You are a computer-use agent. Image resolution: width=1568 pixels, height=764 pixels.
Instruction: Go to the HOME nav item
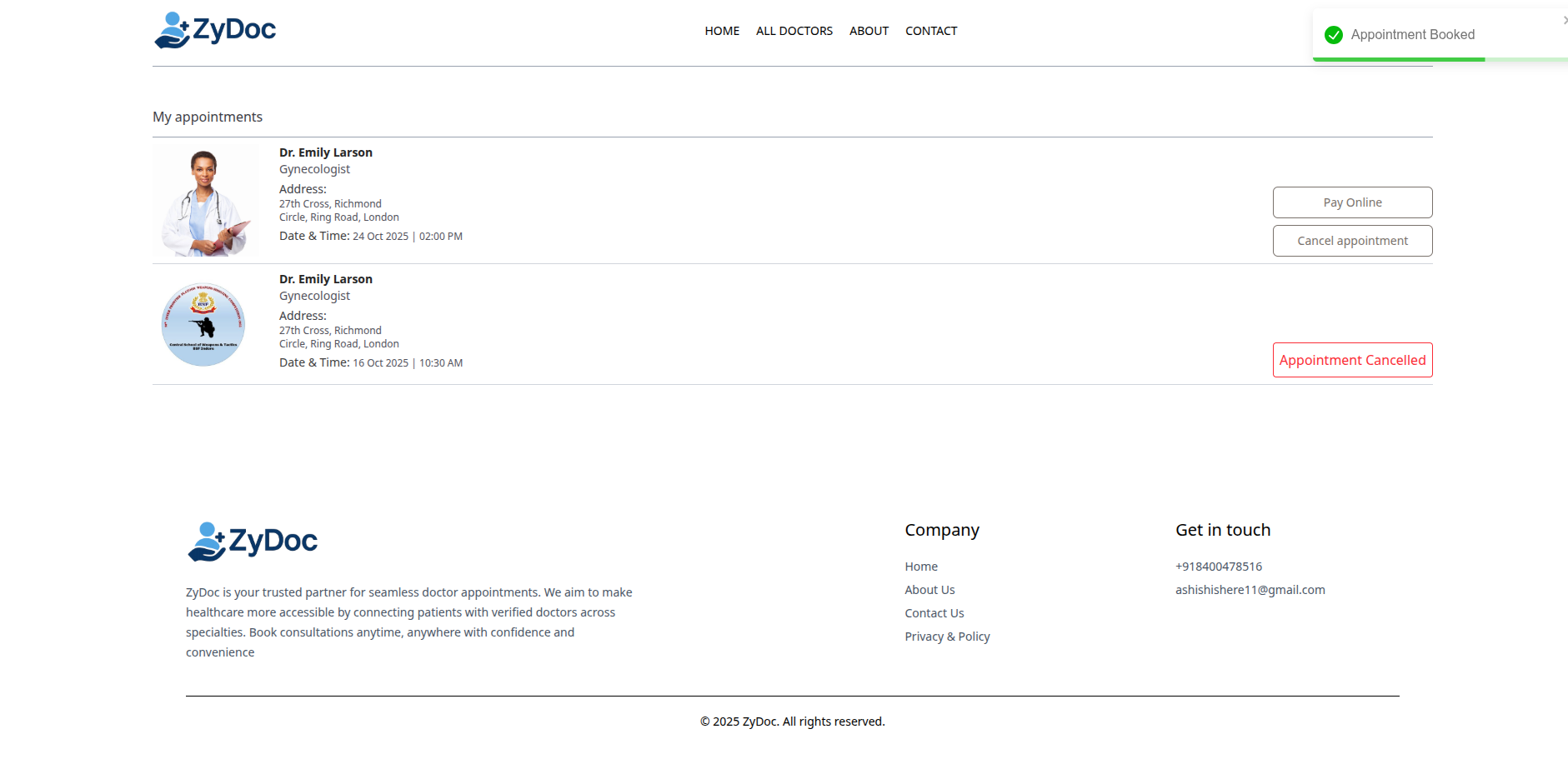click(x=722, y=31)
